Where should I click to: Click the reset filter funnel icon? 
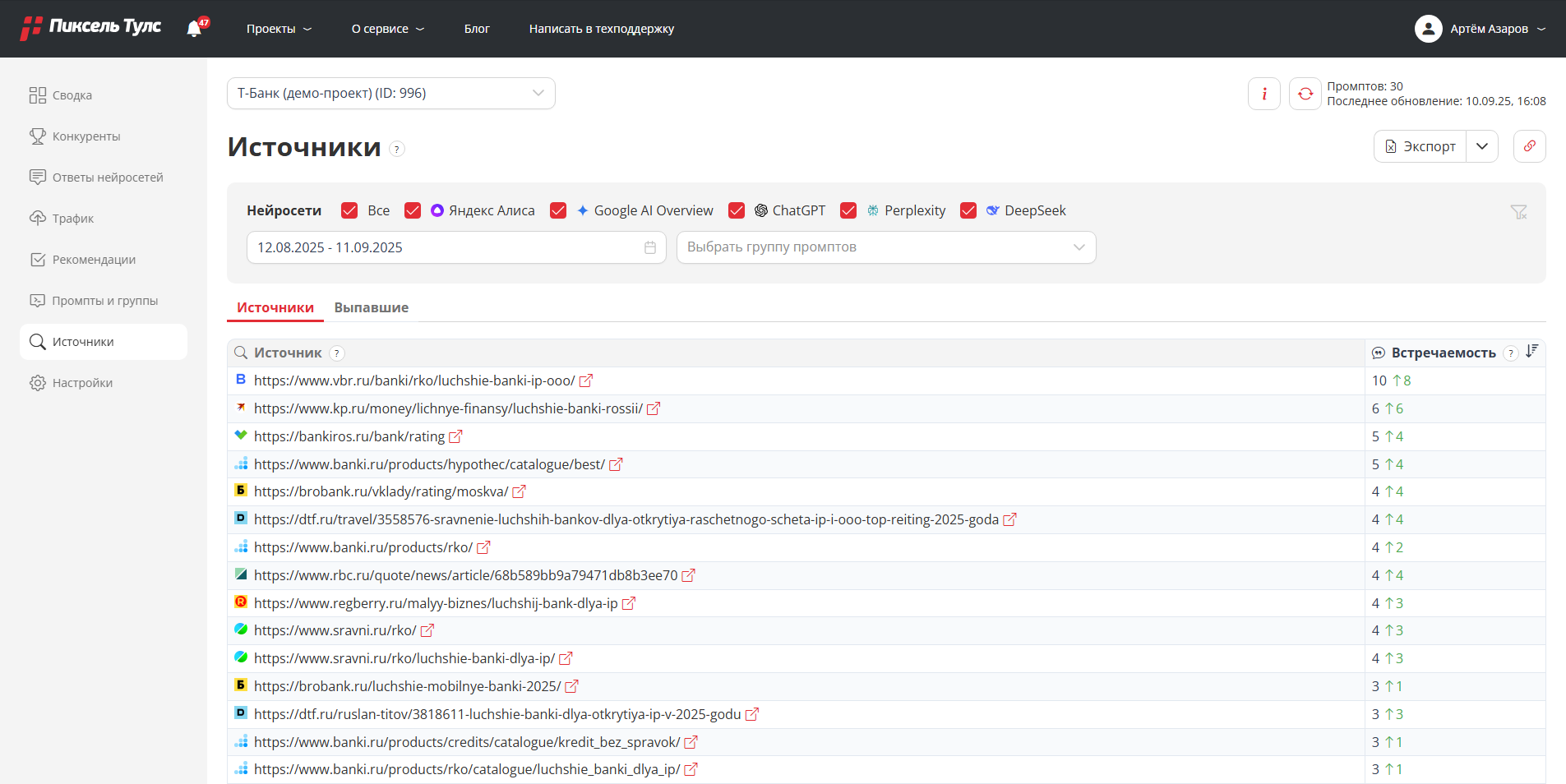point(1518,212)
